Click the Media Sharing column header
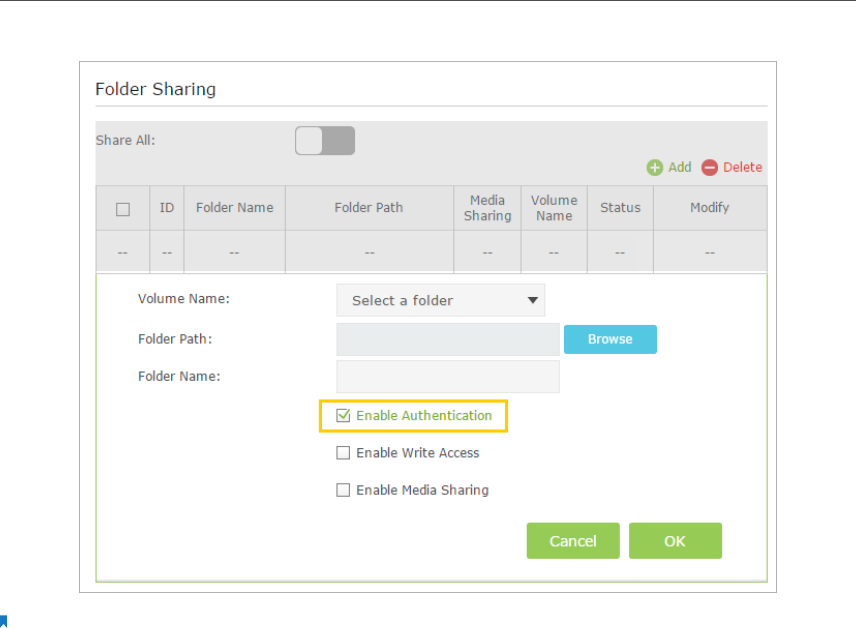The width and height of the screenshot is (856, 628). (487, 208)
